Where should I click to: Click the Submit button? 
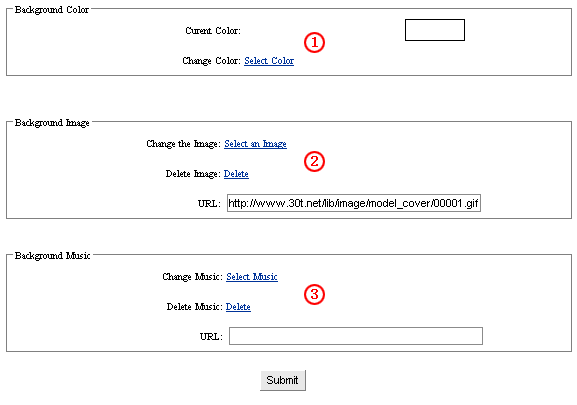click(283, 380)
